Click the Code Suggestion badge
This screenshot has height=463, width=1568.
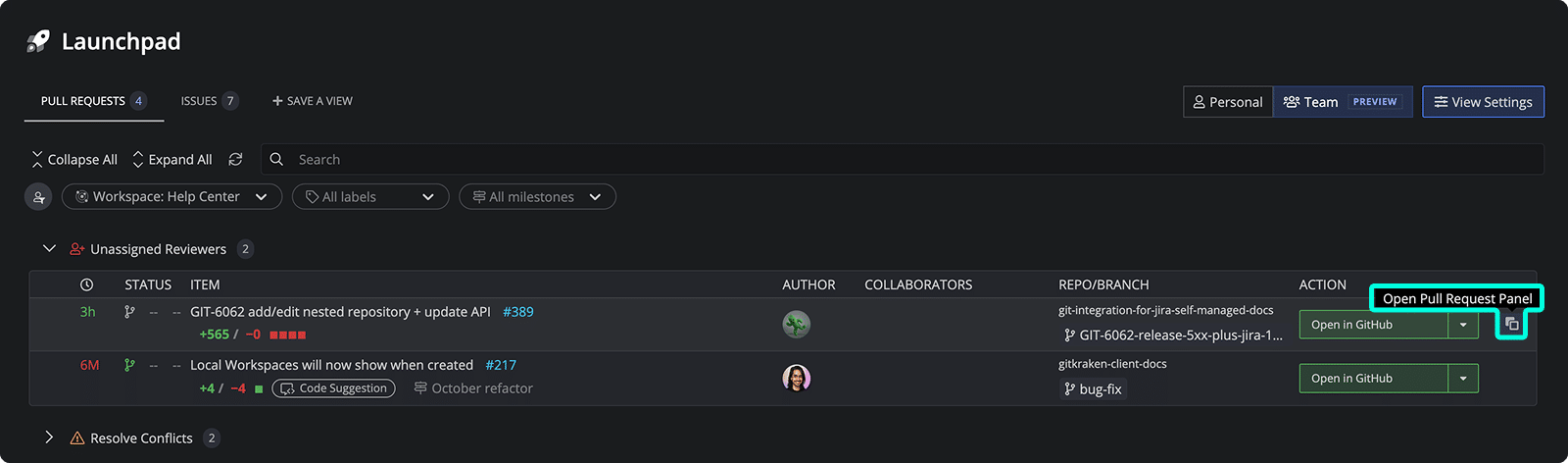point(333,388)
